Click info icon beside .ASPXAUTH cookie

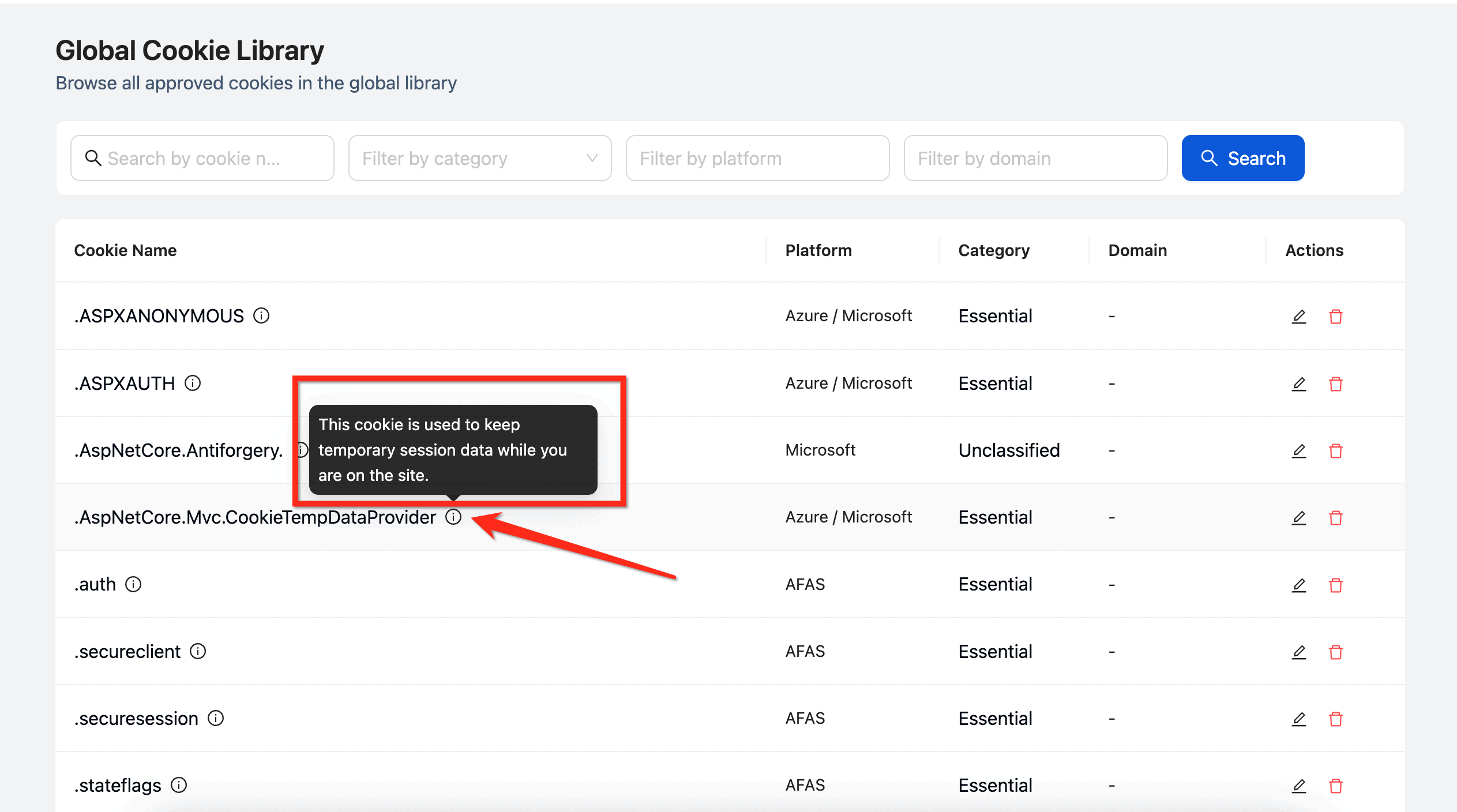(x=193, y=384)
